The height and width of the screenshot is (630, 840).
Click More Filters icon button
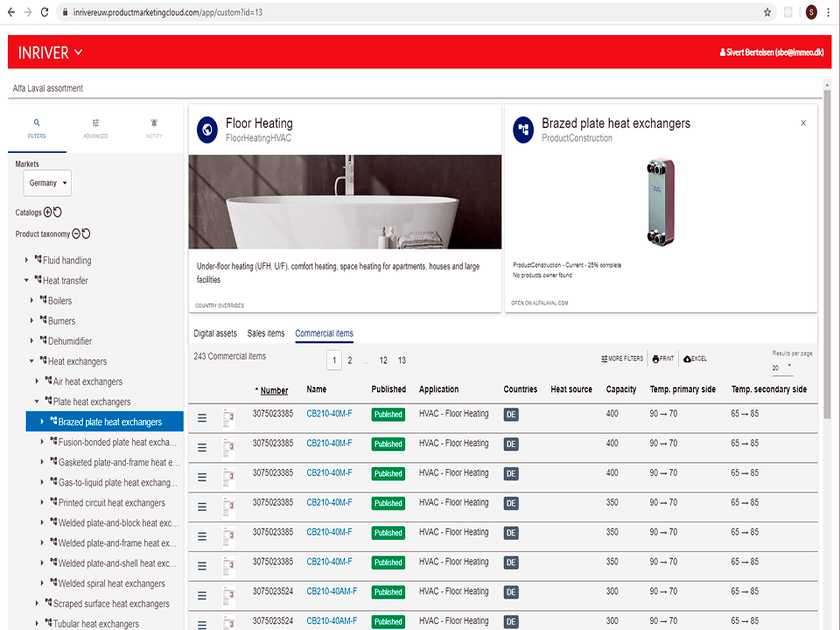622,359
